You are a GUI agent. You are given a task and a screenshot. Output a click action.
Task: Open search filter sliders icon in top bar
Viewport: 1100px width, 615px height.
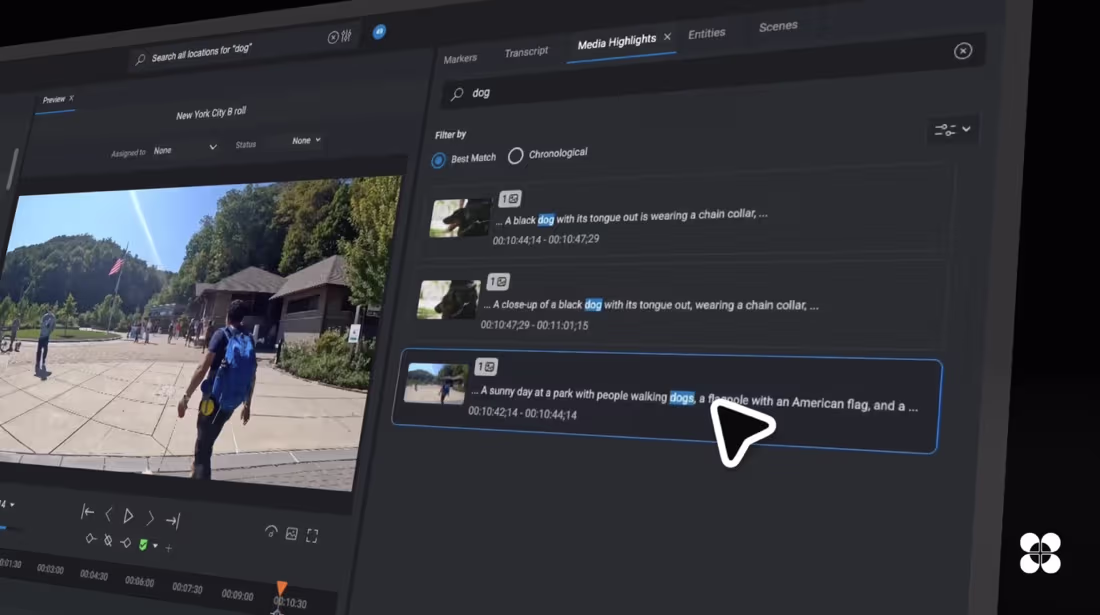pyautogui.click(x=347, y=35)
